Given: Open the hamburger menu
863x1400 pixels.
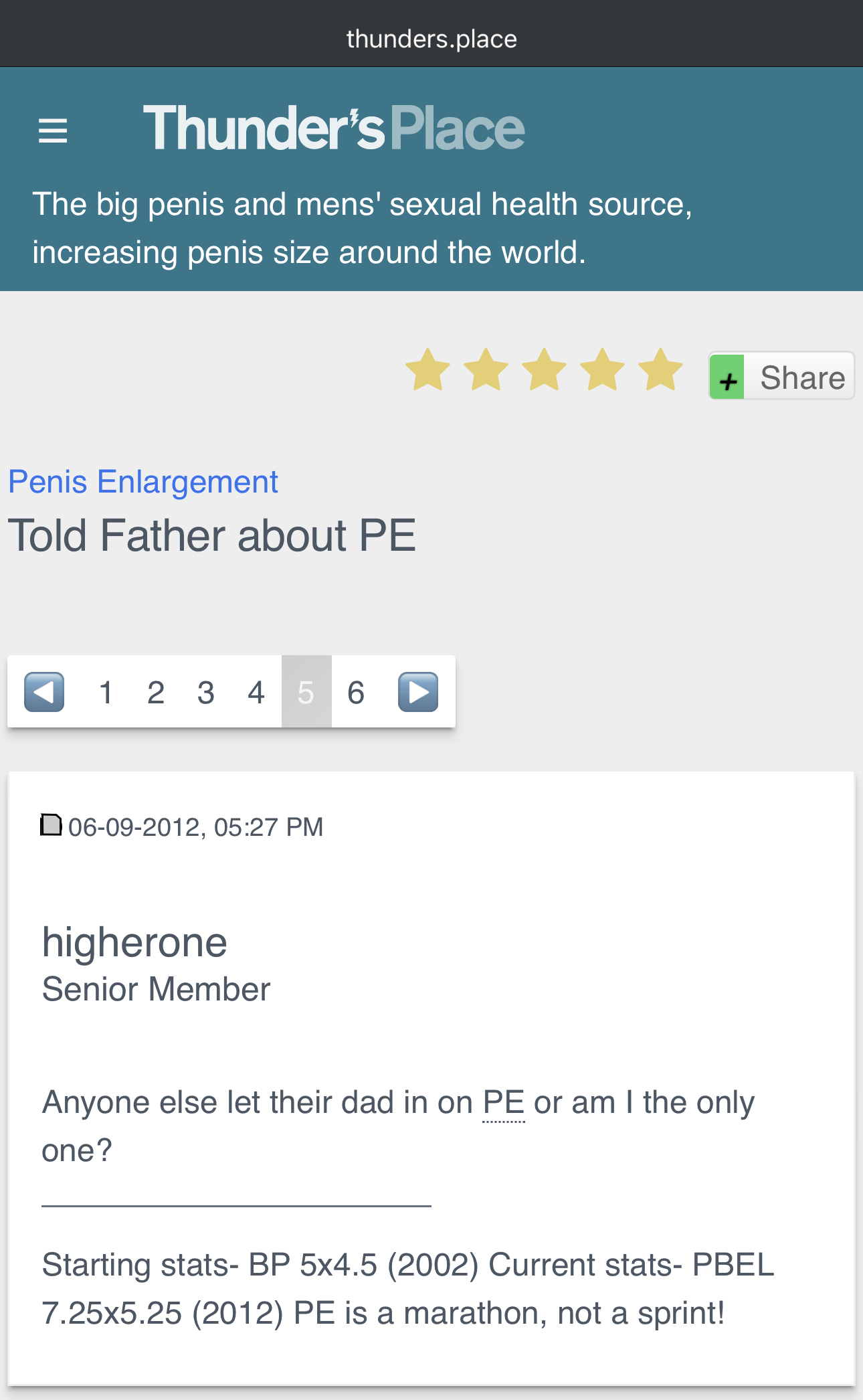Looking at the screenshot, I should click(53, 130).
